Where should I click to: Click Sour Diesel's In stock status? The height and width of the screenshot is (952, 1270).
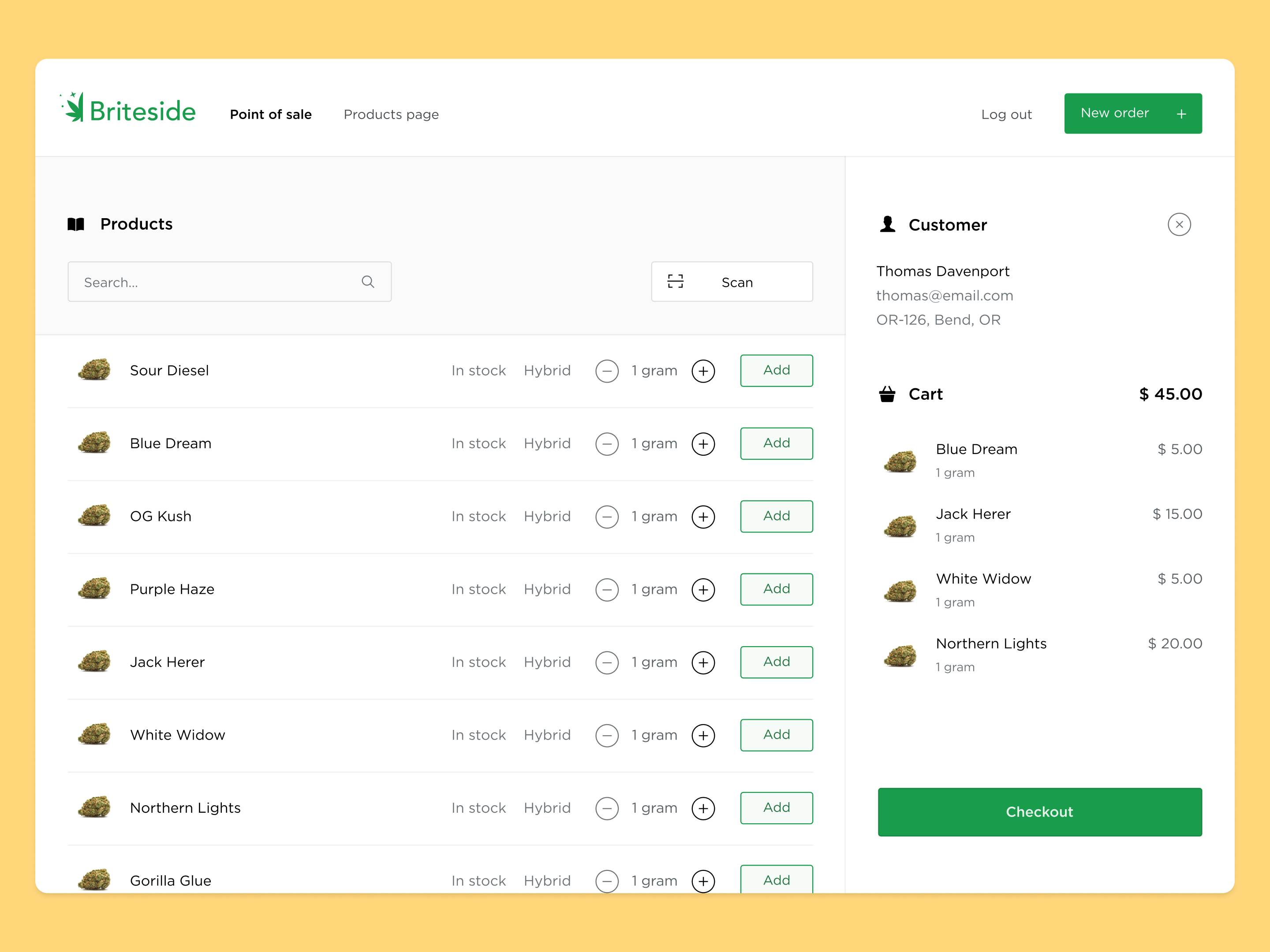pos(478,371)
